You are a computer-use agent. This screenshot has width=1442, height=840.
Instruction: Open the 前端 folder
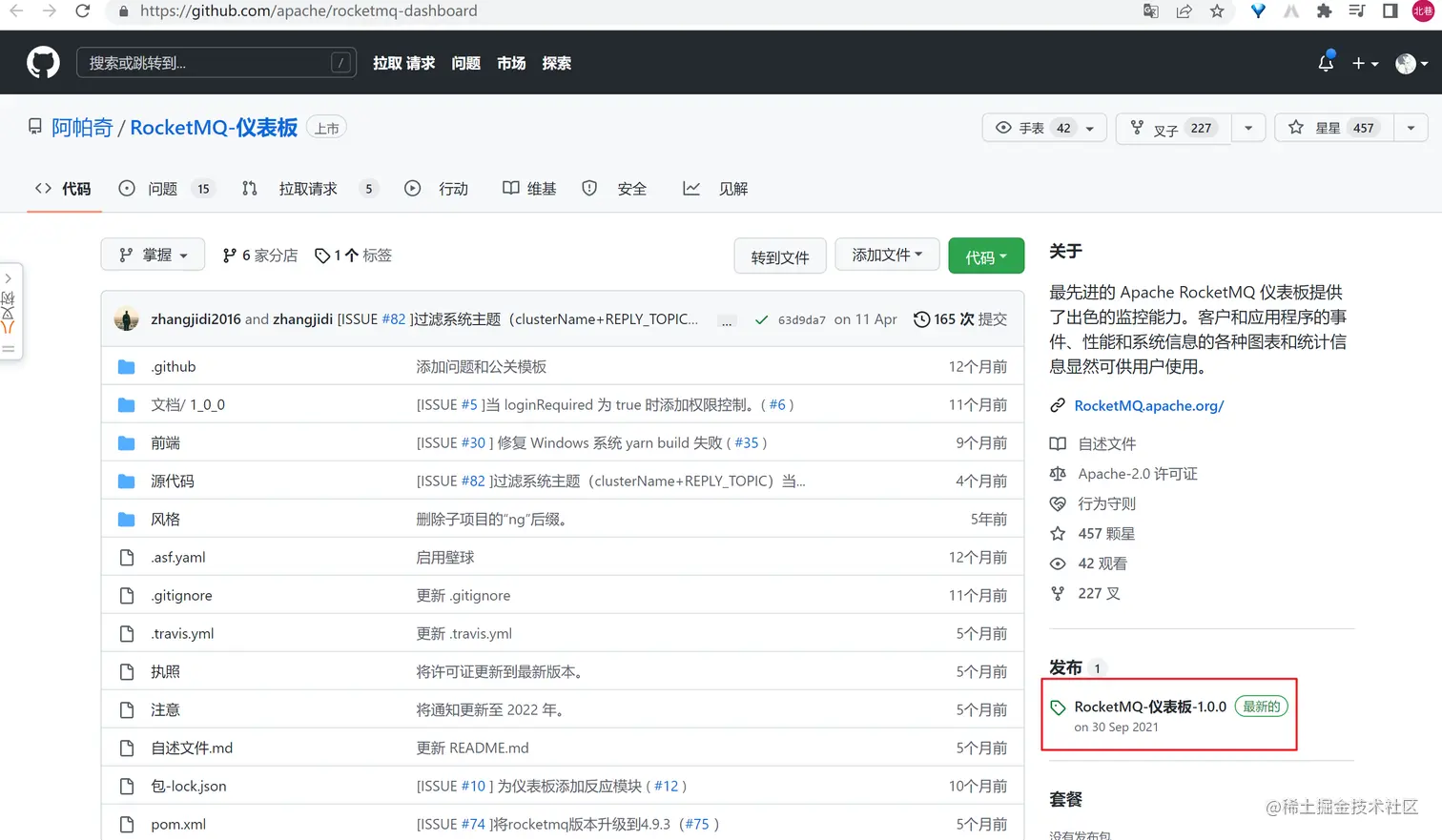165,443
